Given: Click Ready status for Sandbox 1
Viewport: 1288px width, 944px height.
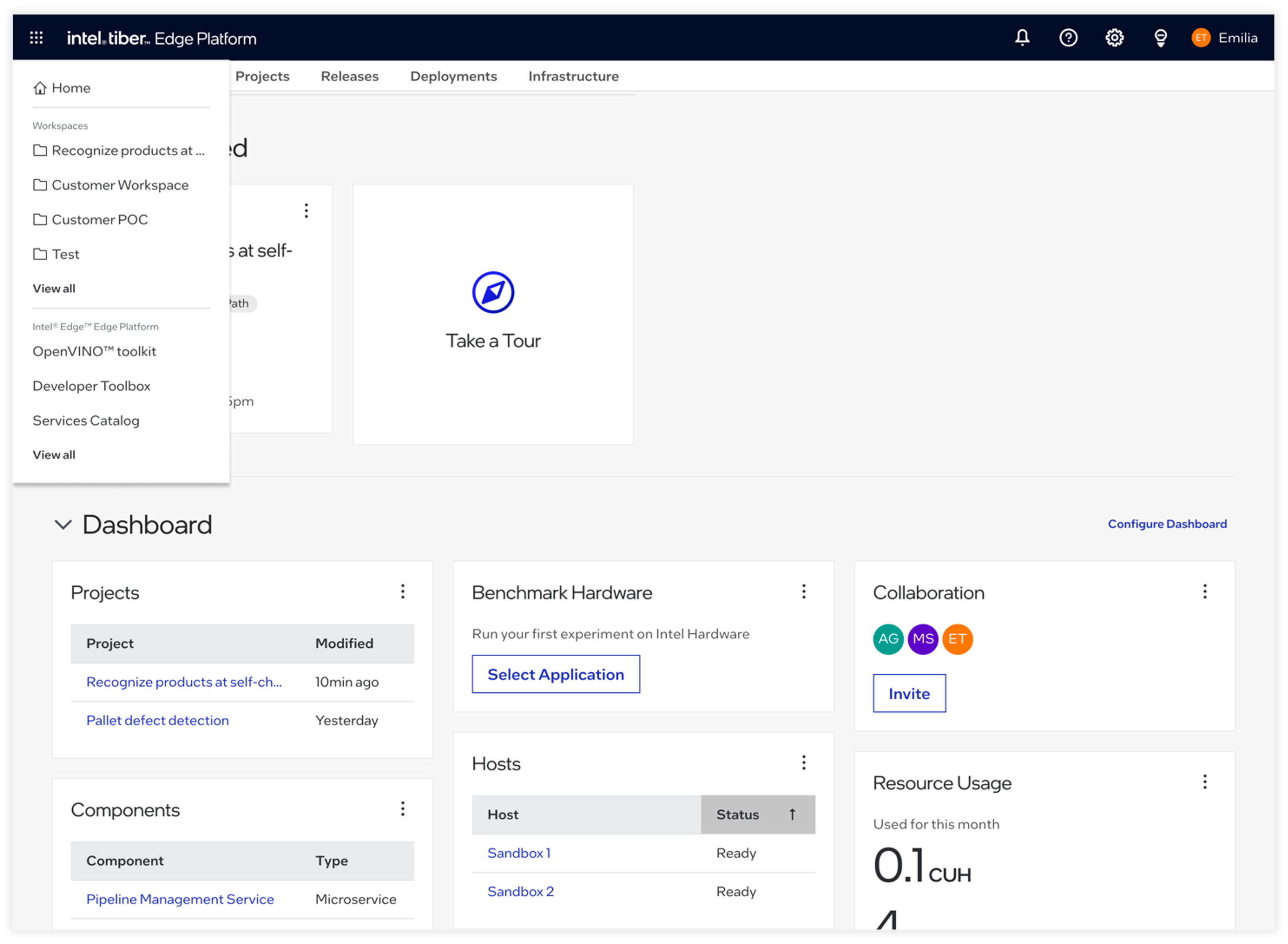Looking at the screenshot, I should (736, 853).
